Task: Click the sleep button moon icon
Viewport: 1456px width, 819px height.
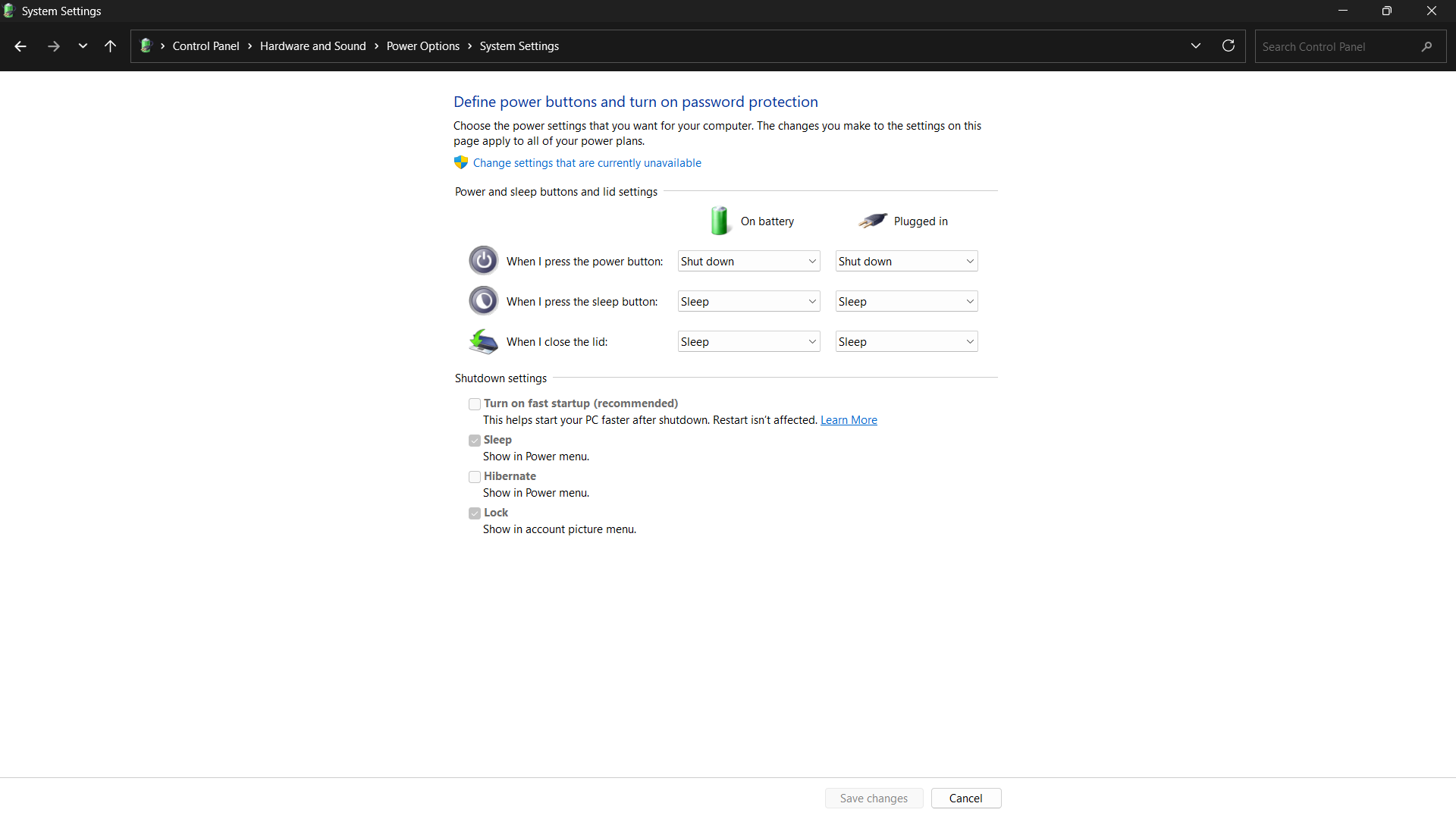Action: [483, 301]
